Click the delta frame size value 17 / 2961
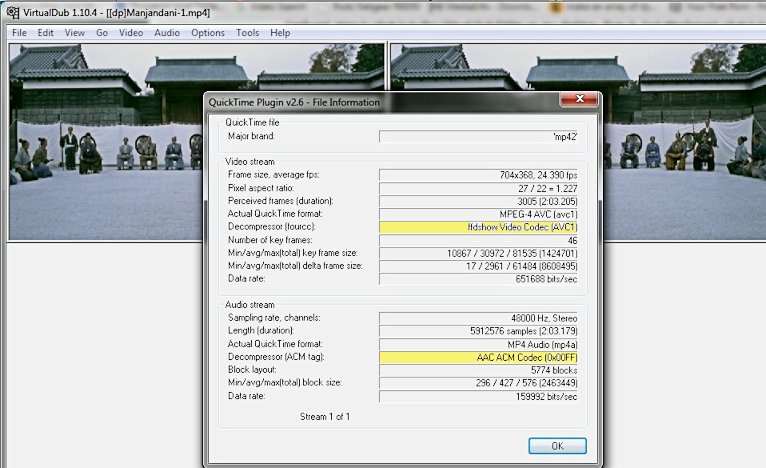Image resolution: width=766 pixels, height=468 pixels. coord(478,266)
